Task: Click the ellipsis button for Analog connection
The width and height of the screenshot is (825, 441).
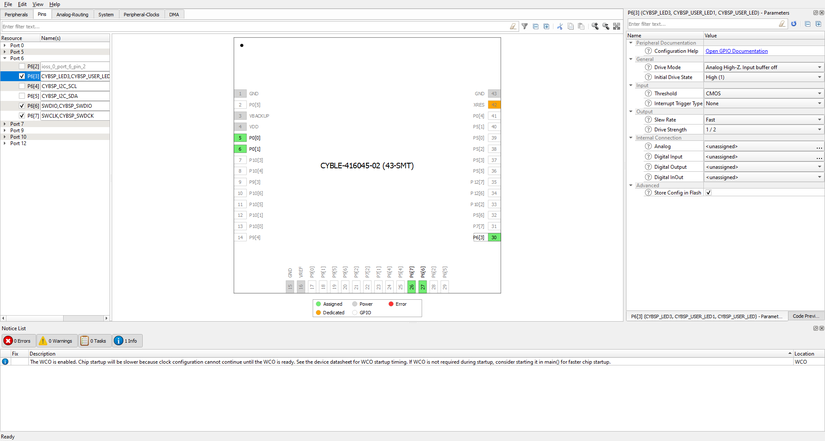Action: (819, 147)
